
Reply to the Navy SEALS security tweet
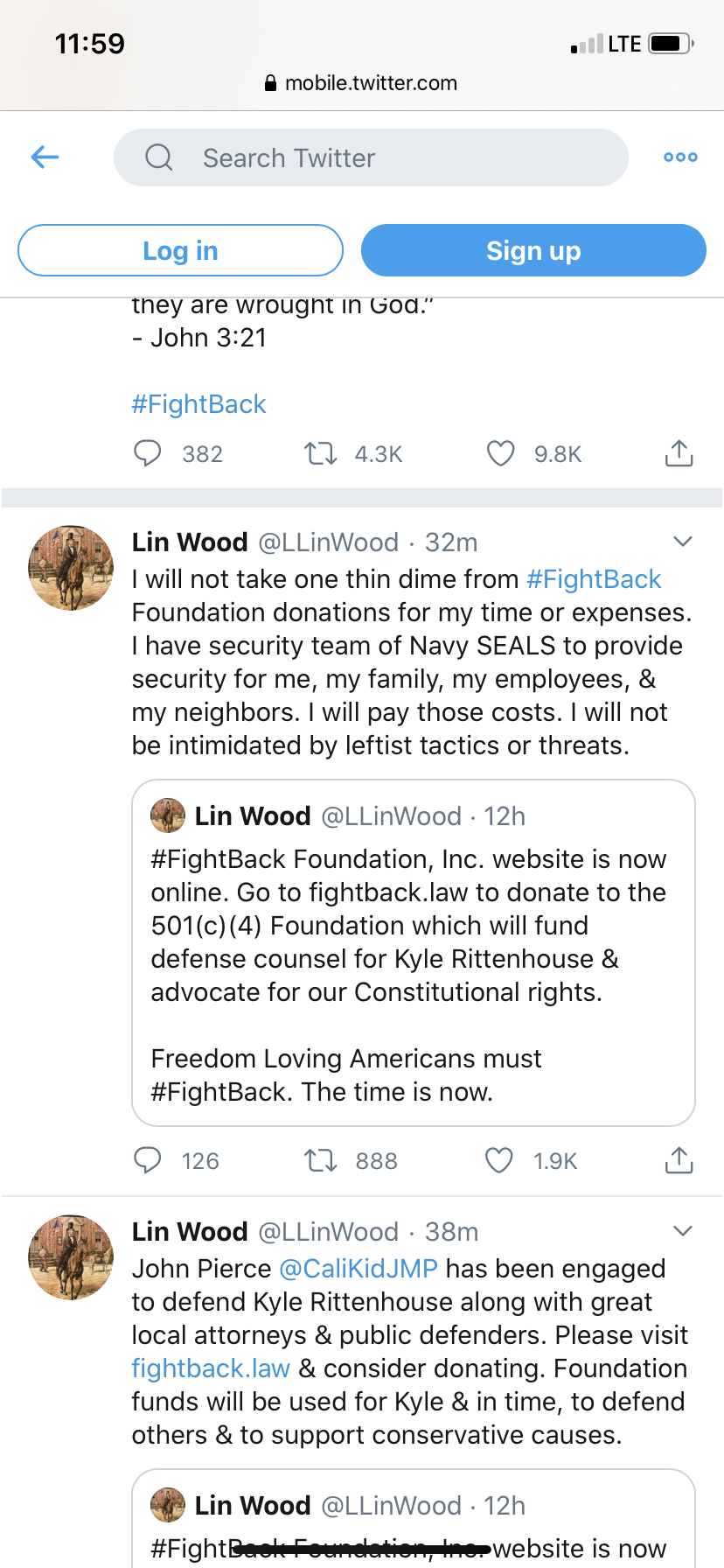(147, 1160)
